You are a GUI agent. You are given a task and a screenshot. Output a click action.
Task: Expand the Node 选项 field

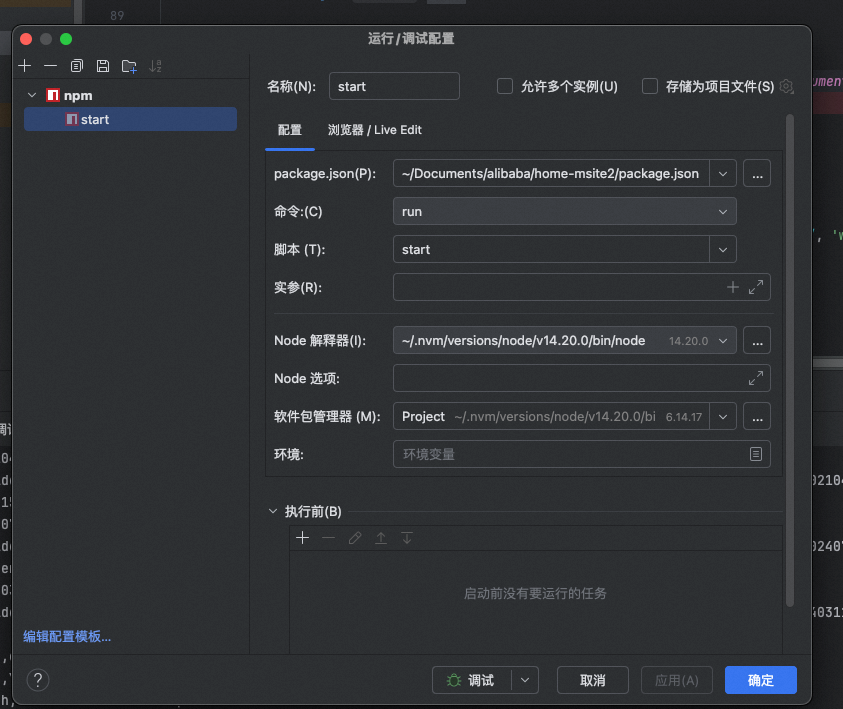click(756, 378)
